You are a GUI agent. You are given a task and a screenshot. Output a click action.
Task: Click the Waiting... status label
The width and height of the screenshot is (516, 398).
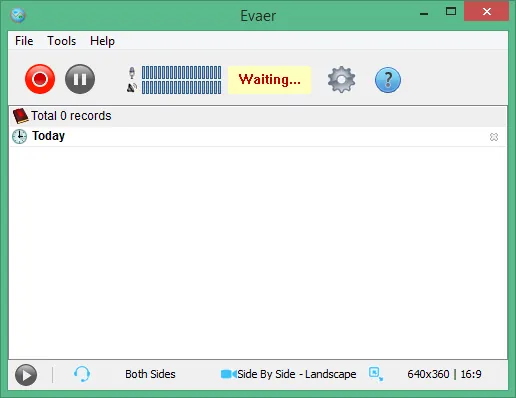pyautogui.click(x=270, y=80)
